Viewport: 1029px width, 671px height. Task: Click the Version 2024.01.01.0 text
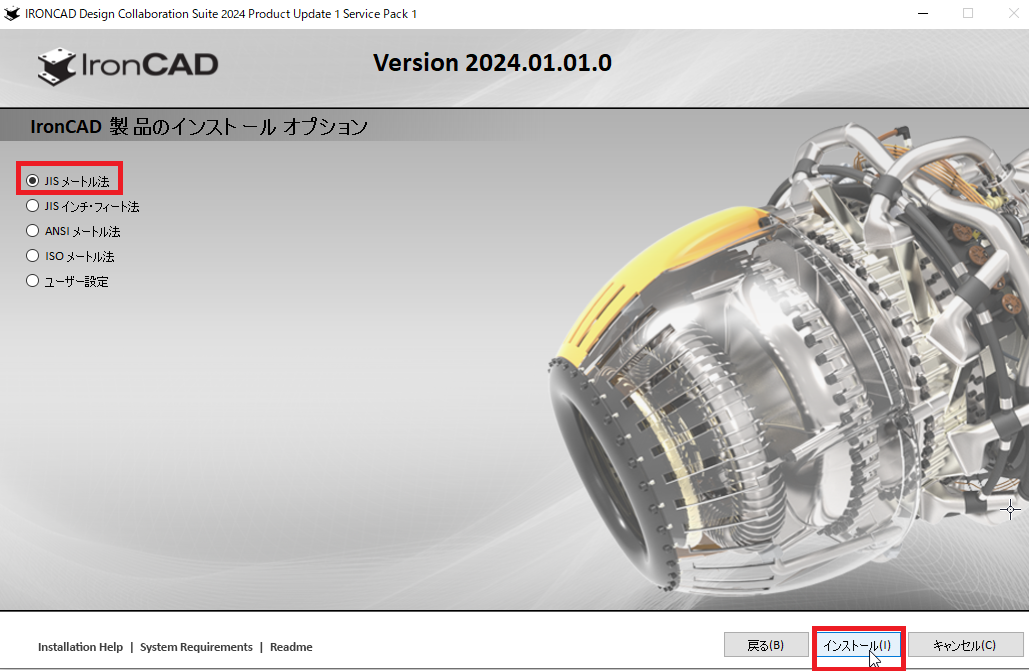[x=492, y=63]
